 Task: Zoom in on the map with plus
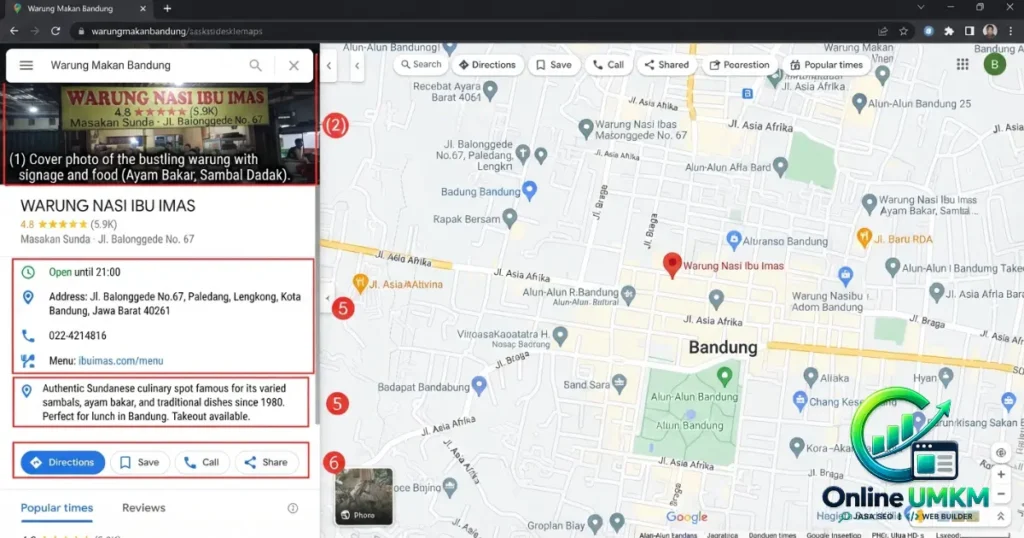(x=1000, y=475)
